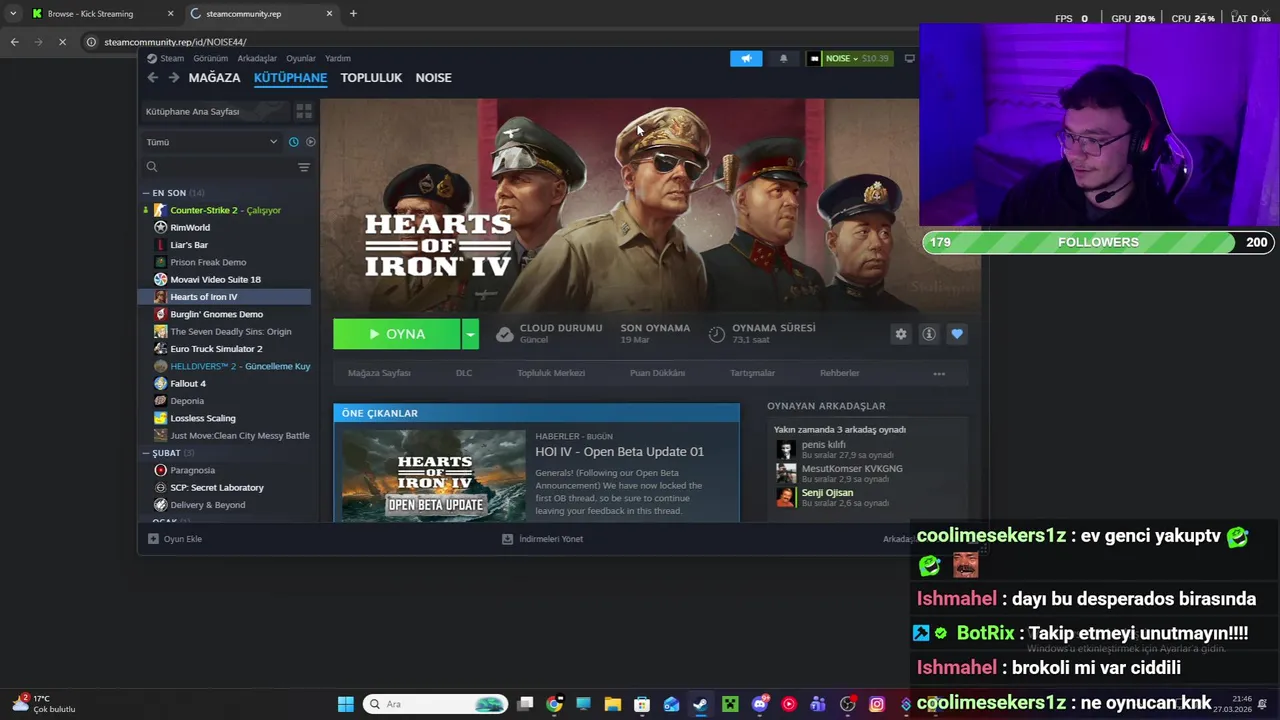
Task: Open İndirmeleri Yönet downloads manager
Action: coord(543,539)
